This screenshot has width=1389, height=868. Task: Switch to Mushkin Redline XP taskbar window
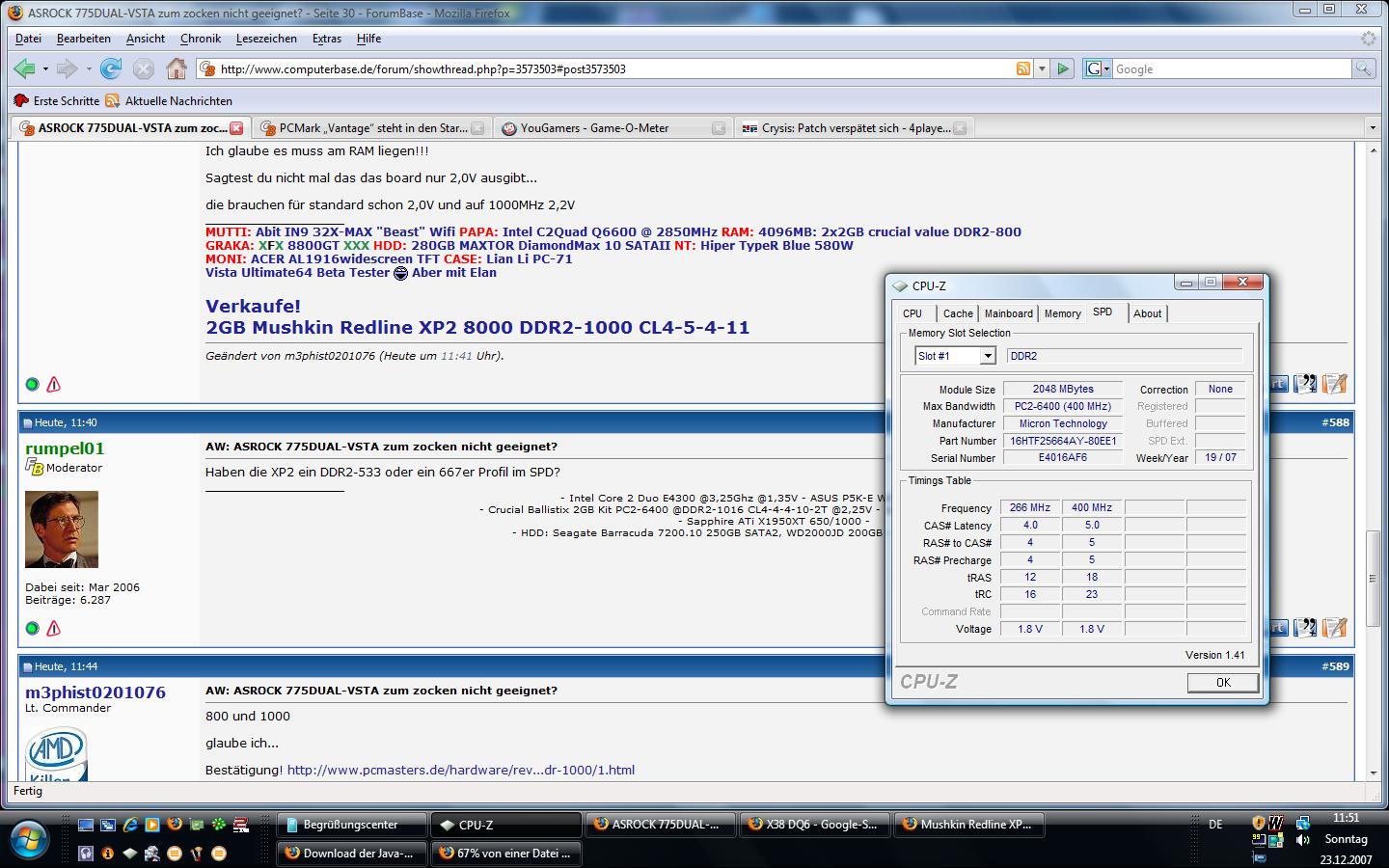pos(969,825)
